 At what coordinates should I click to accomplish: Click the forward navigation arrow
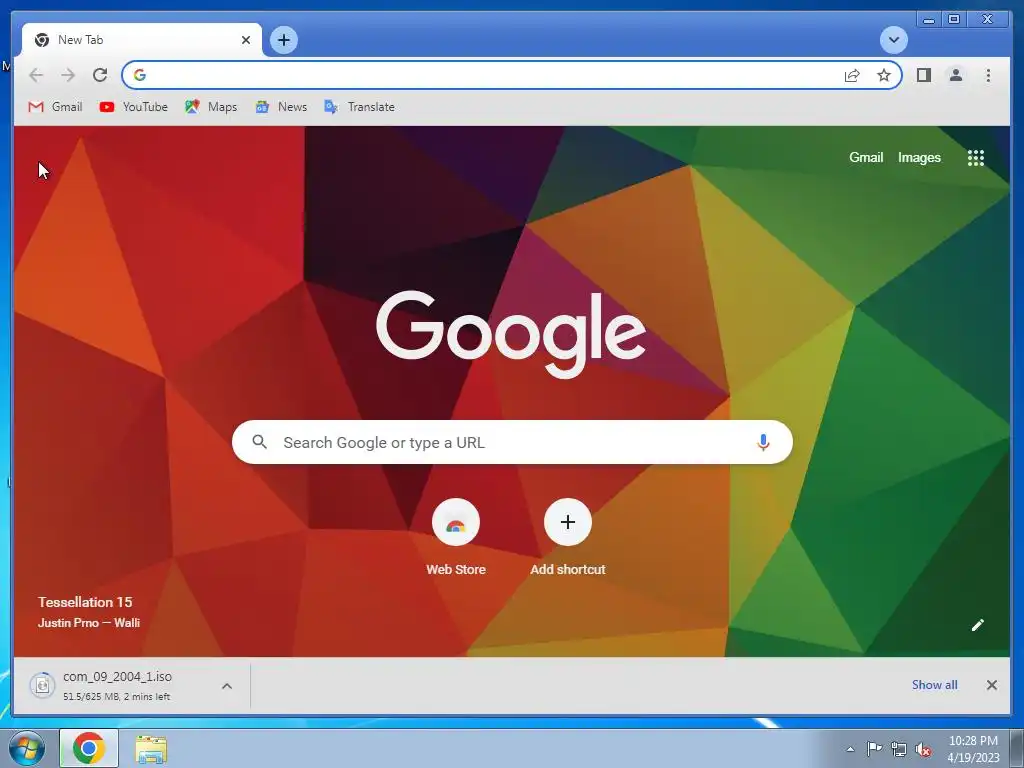pos(68,75)
